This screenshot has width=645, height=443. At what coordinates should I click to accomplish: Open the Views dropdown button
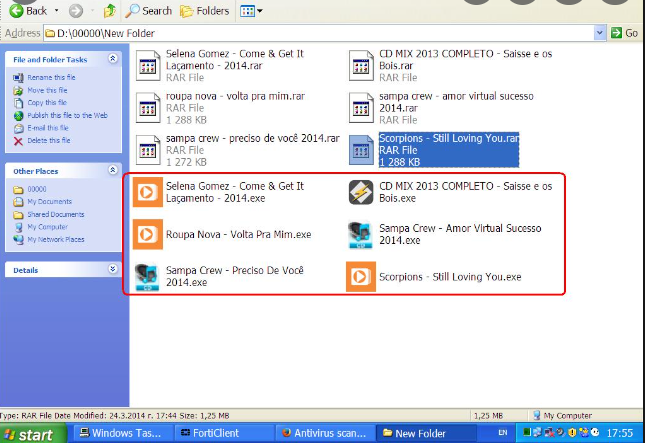[251, 11]
